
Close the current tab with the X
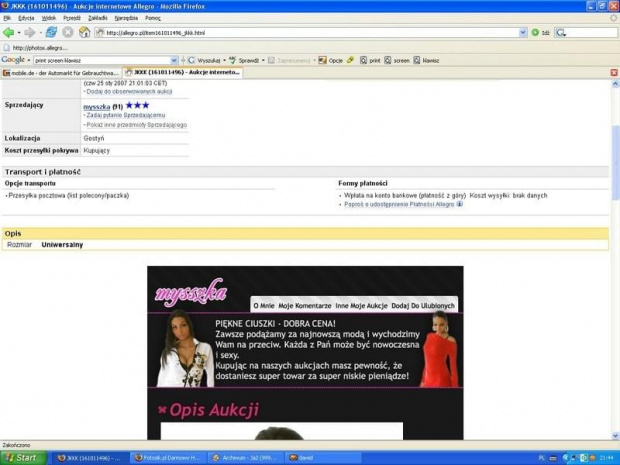coord(613,73)
